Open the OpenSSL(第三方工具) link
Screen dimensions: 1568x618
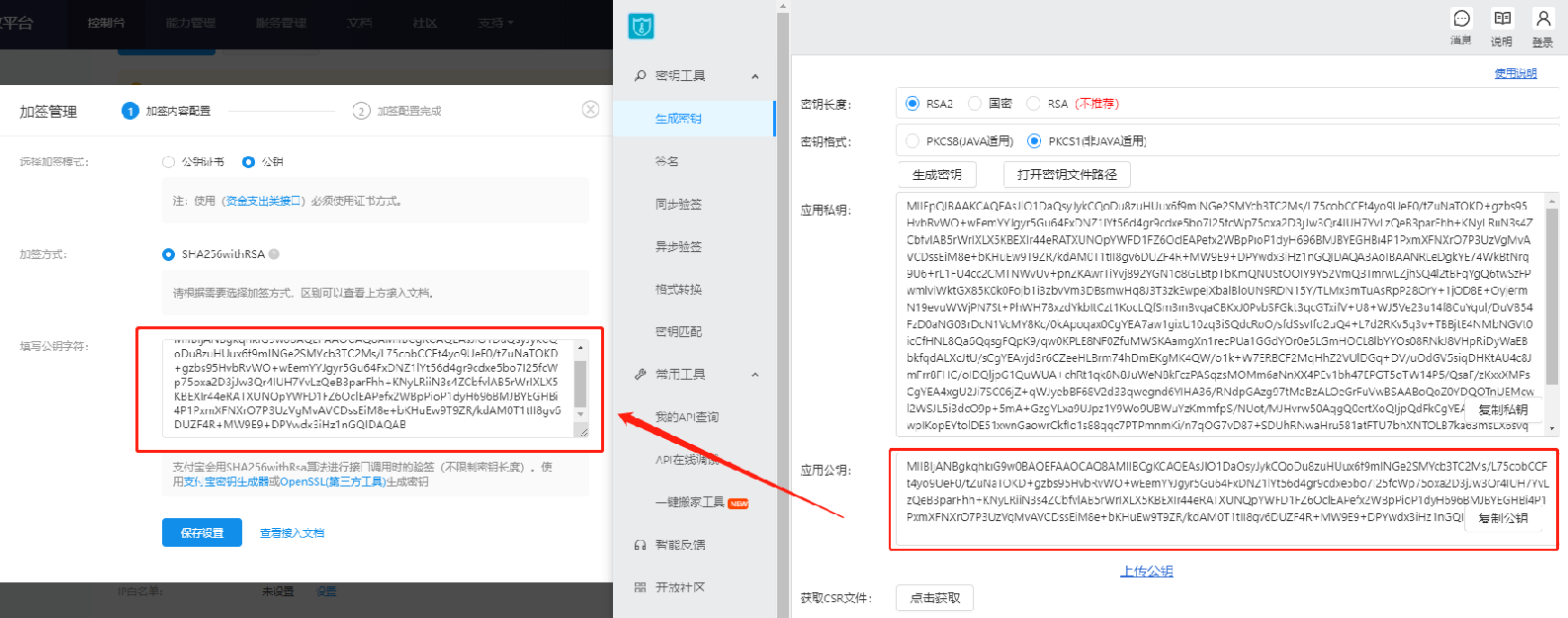332,482
